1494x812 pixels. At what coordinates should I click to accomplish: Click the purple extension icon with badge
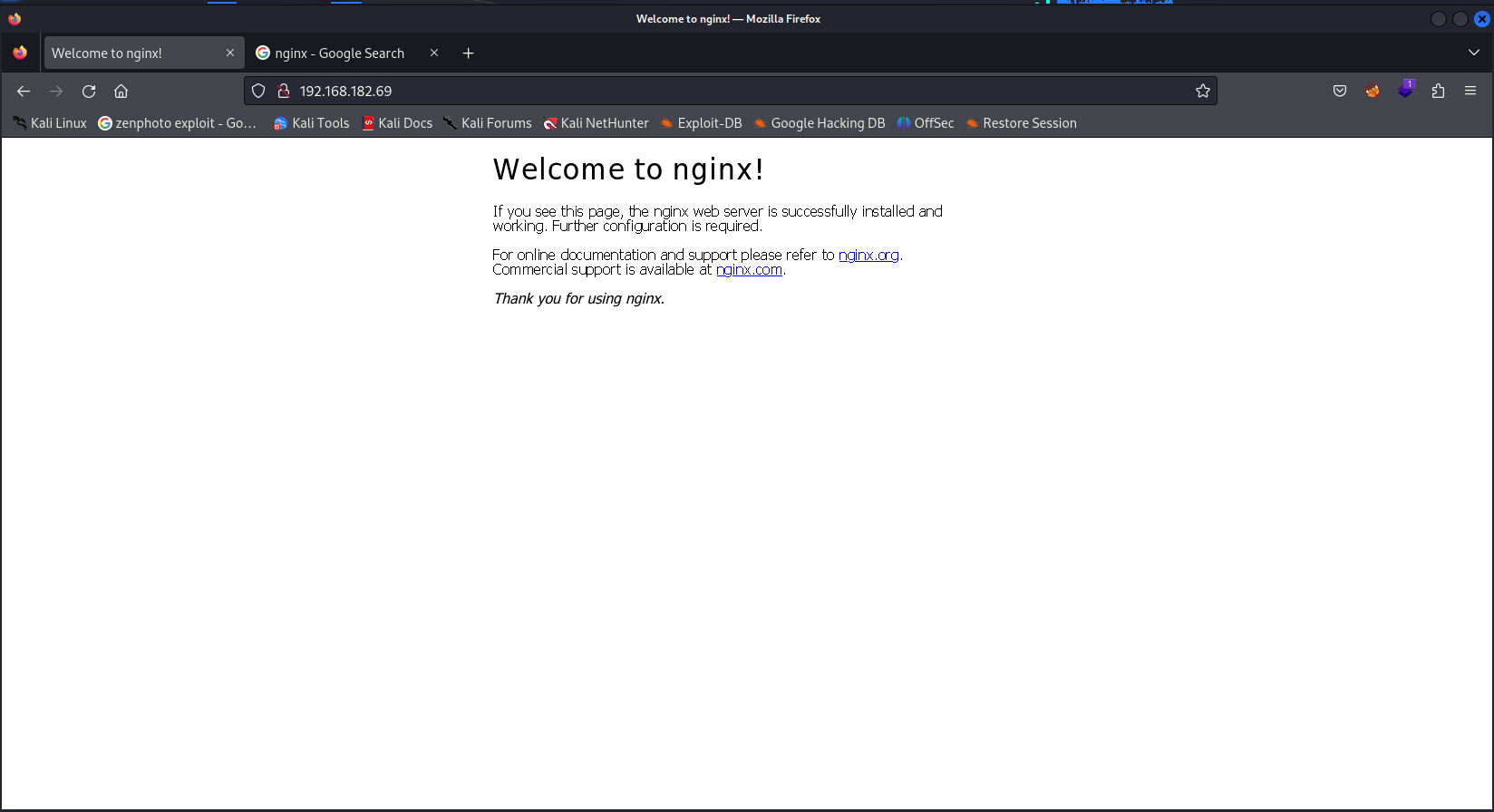point(1405,90)
